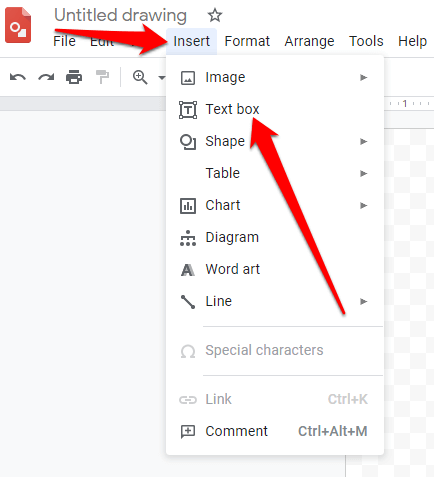The height and width of the screenshot is (477, 434).
Task: Open the File menu
Action: click(64, 41)
